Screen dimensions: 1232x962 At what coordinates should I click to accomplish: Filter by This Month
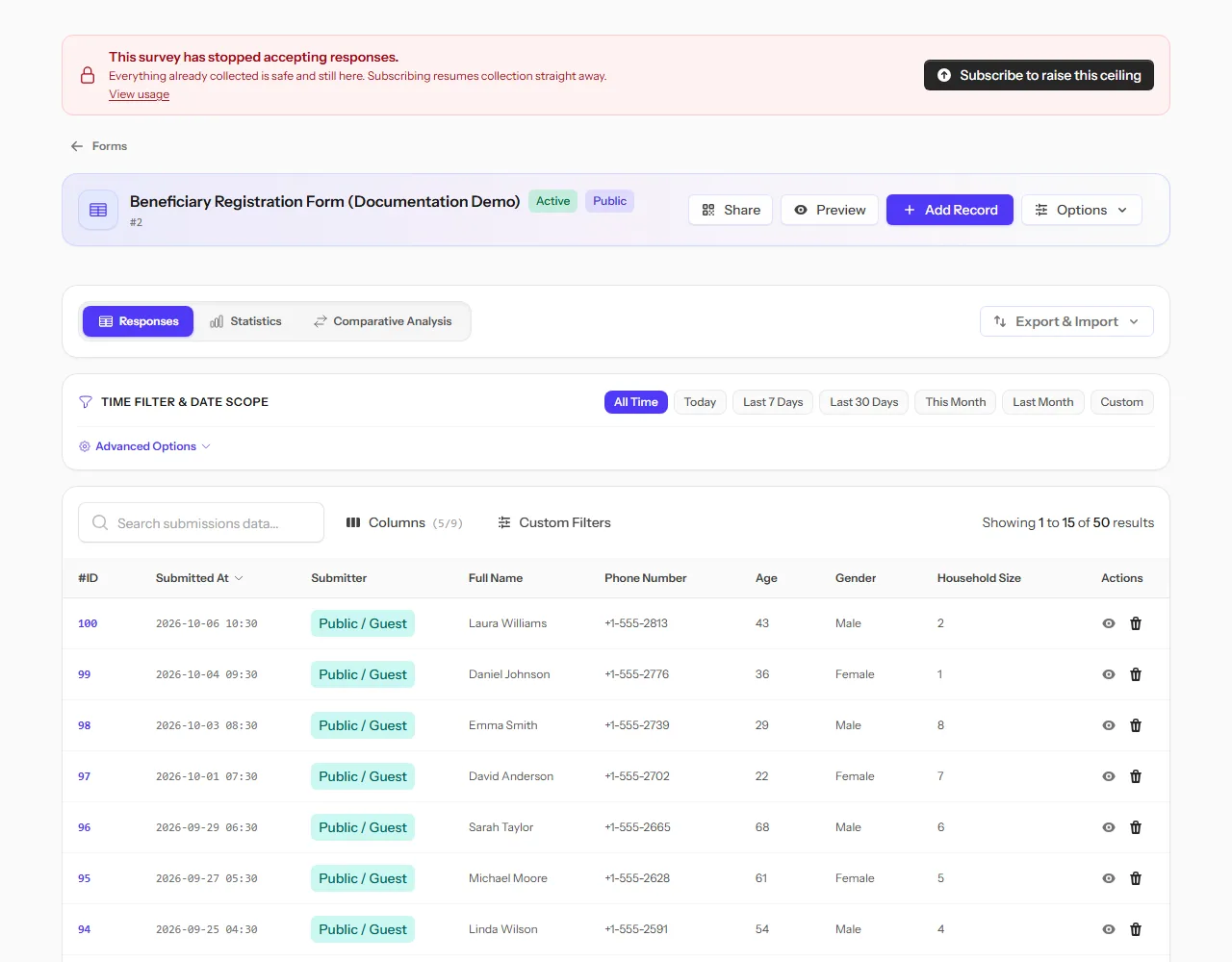click(x=956, y=402)
